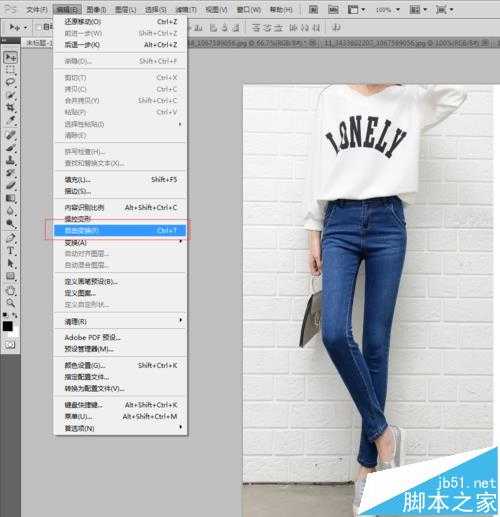Viewport: 500px width, 517px height.
Task: Select the Hand tool
Action: 10,291
